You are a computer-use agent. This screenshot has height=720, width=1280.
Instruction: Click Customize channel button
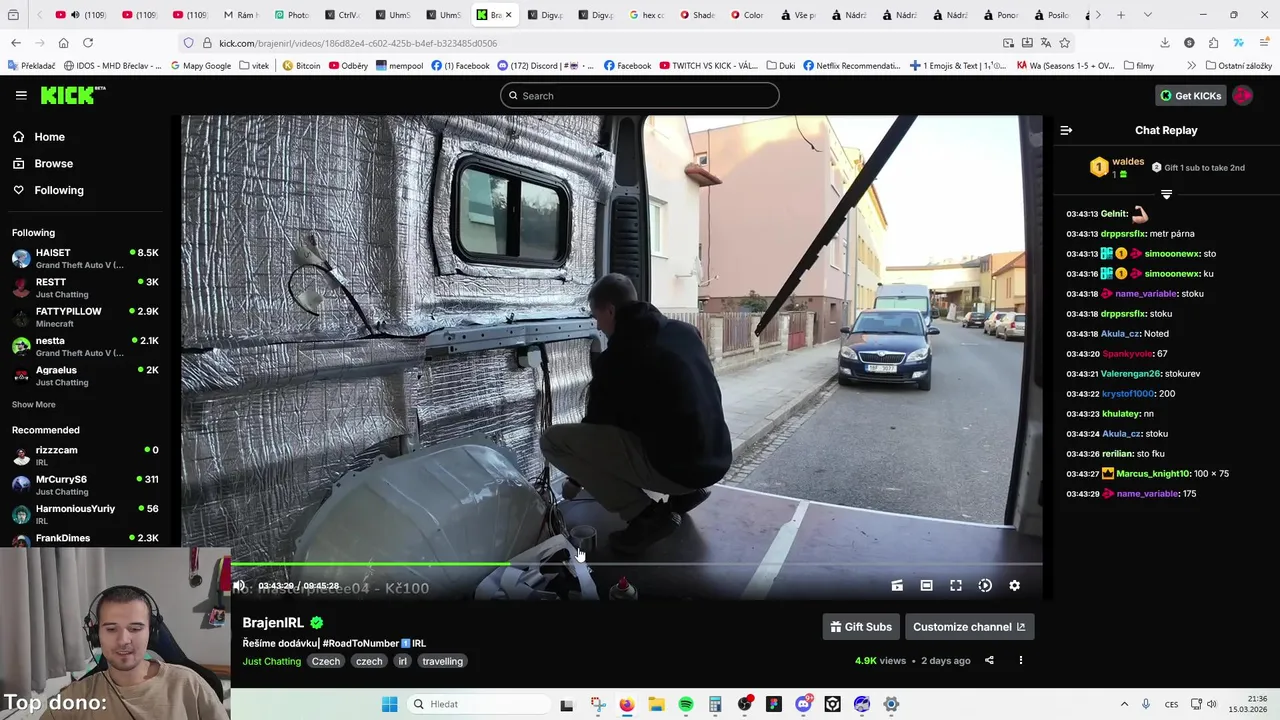tap(969, 627)
